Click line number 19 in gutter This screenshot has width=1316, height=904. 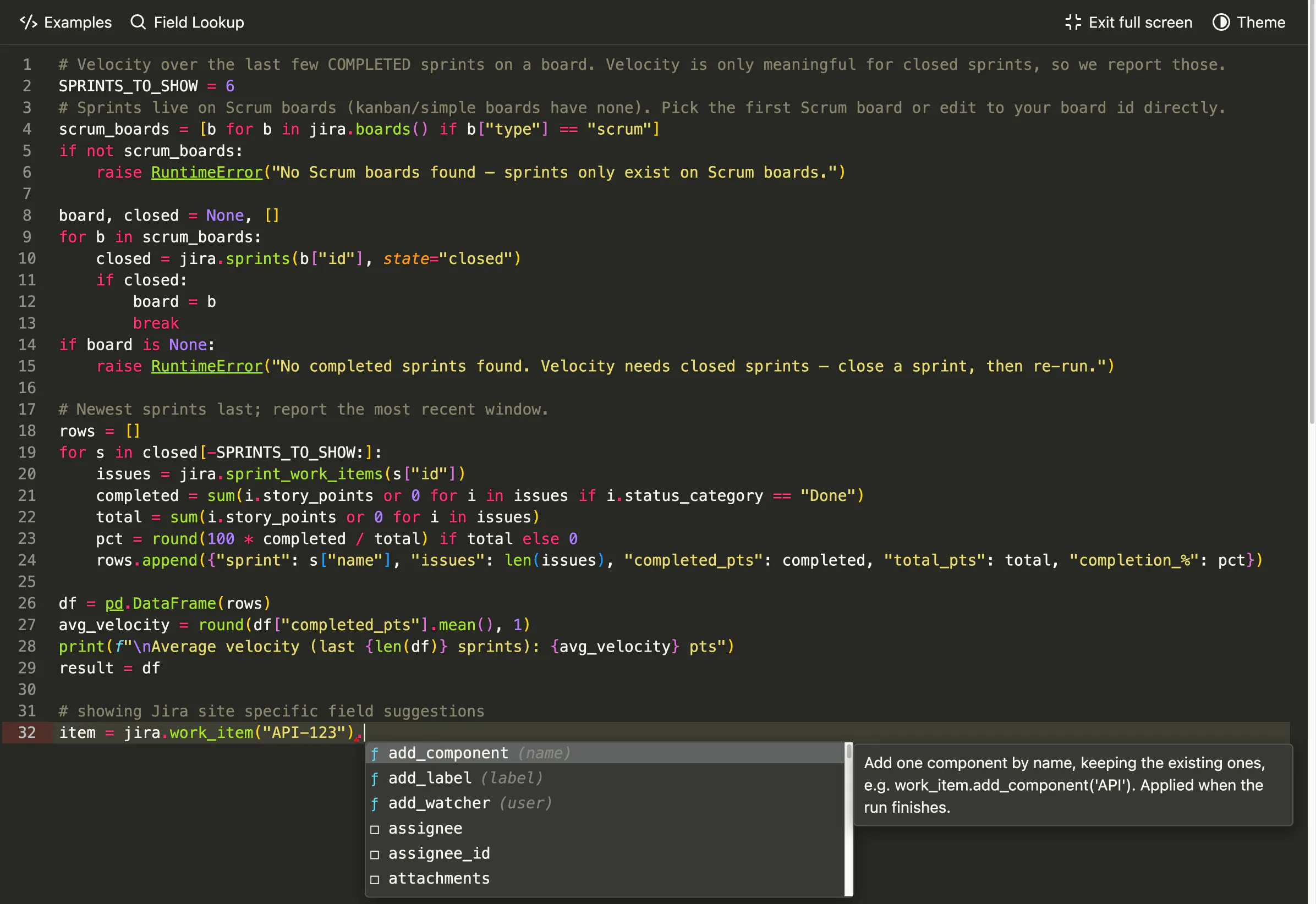tap(27, 453)
